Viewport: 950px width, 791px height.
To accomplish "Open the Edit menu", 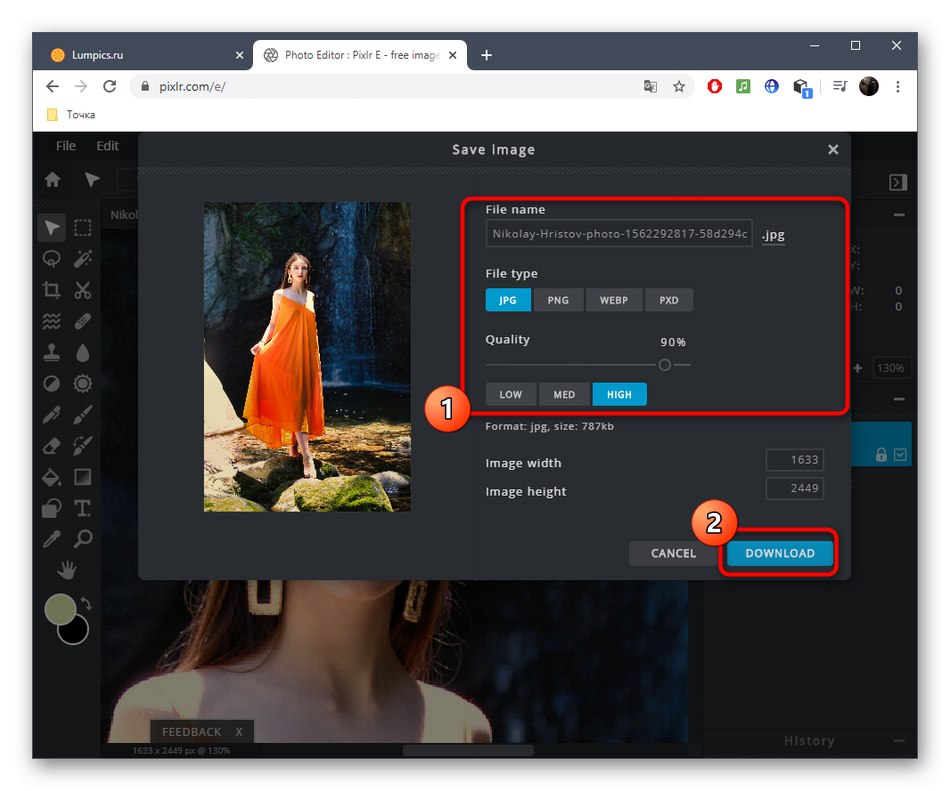I will 107,146.
